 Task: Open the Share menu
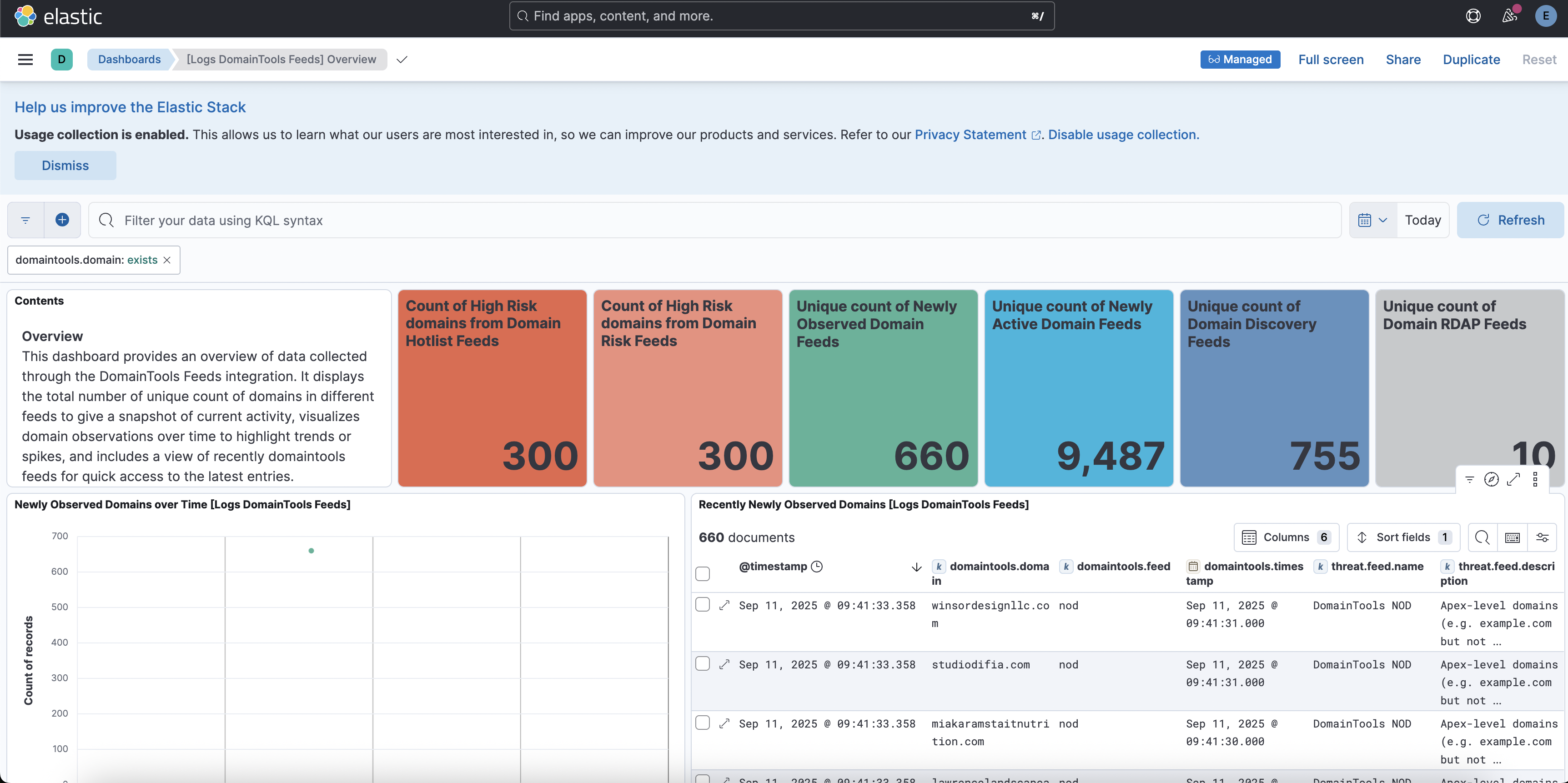pyautogui.click(x=1403, y=59)
